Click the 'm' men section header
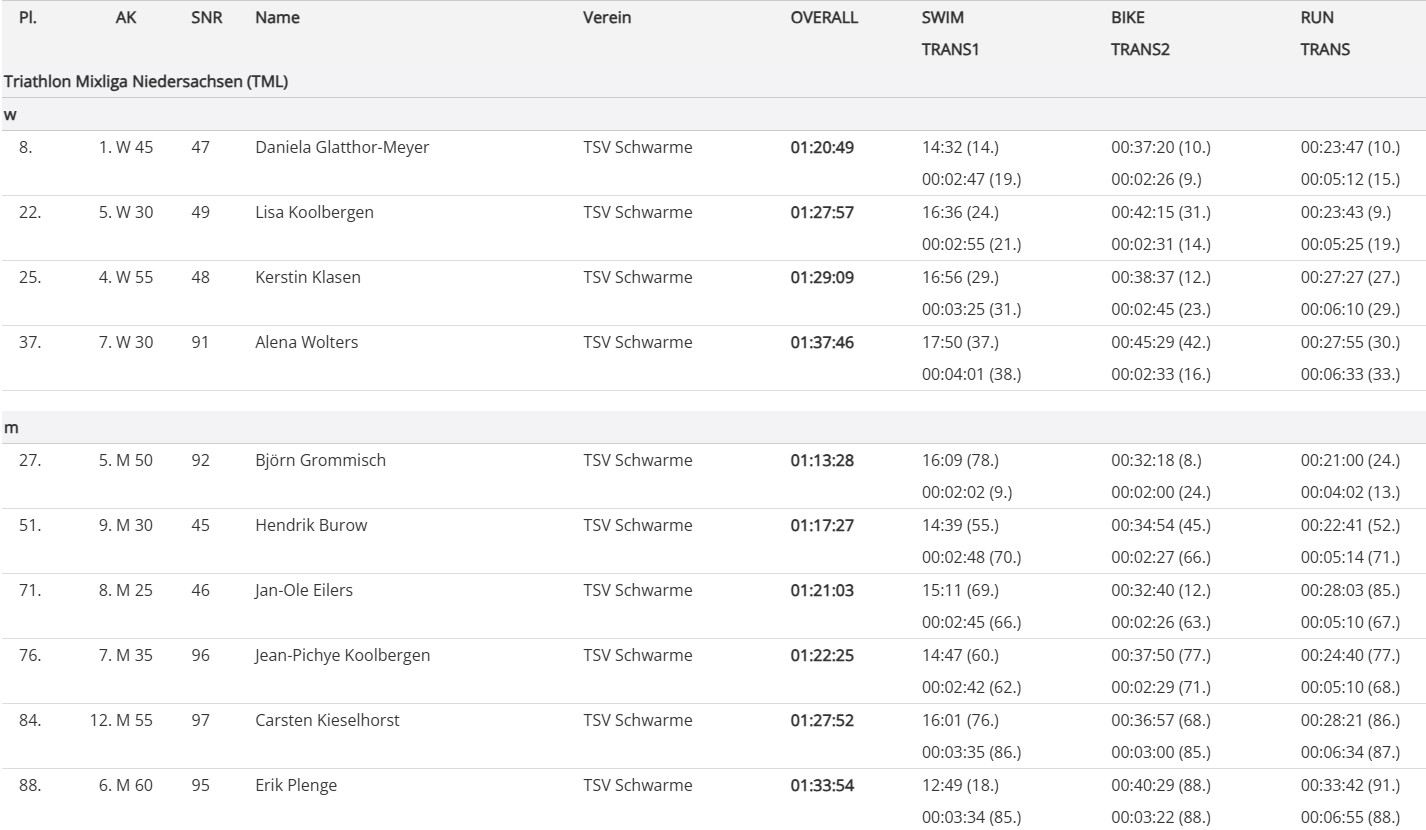The height and width of the screenshot is (830, 1426). [x=11, y=427]
